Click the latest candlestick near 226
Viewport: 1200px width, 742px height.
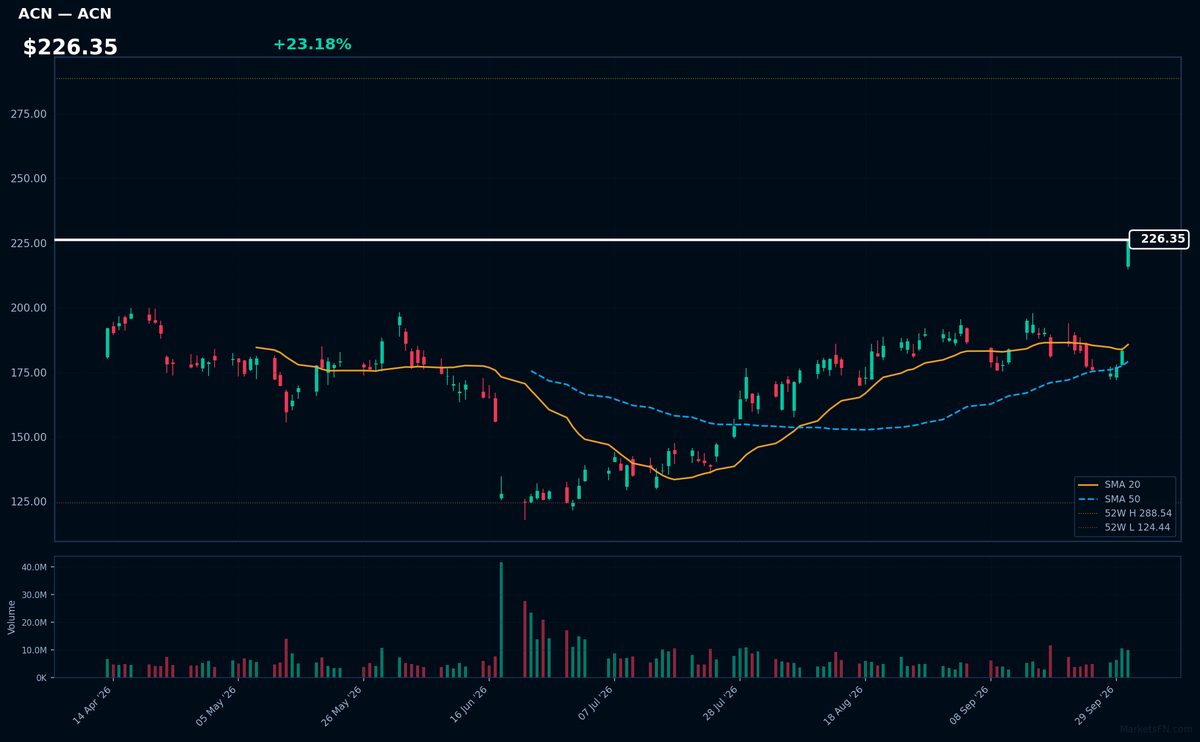tap(1128, 253)
